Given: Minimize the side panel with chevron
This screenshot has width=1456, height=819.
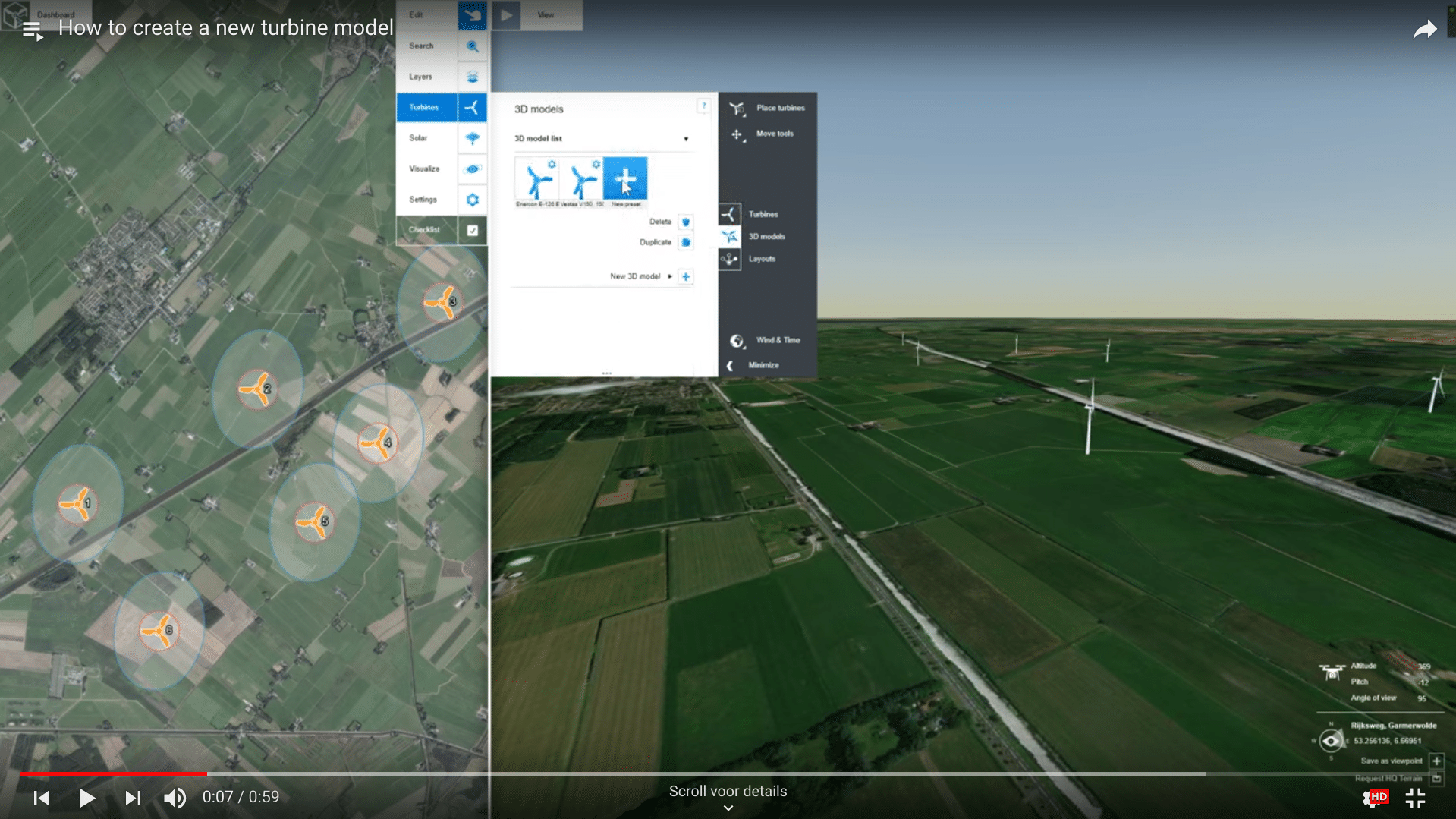Looking at the screenshot, I should (x=730, y=366).
